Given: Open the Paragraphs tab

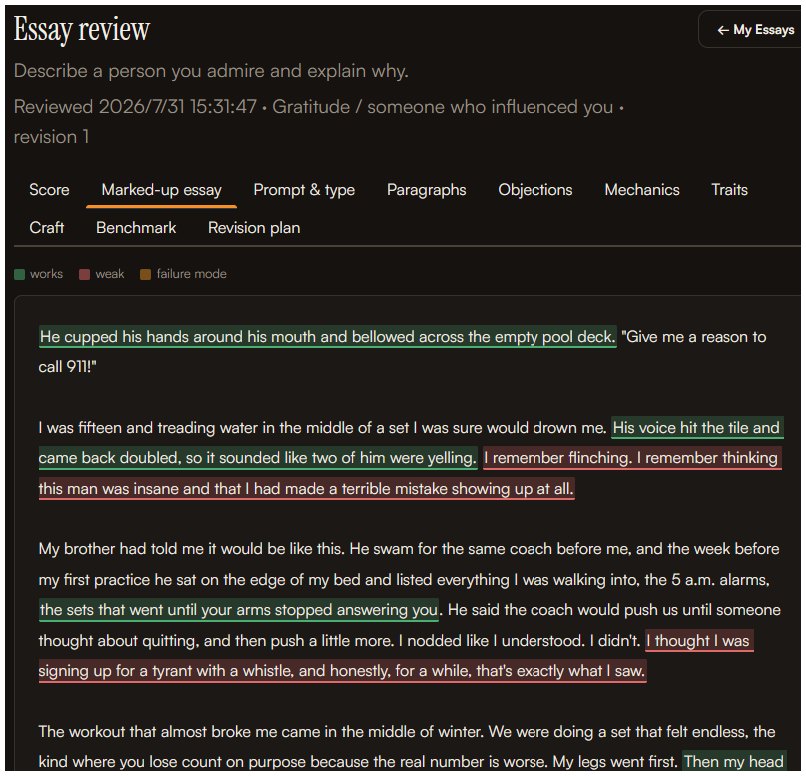Looking at the screenshot, I should pyautogui.click(x=427, y=190).
